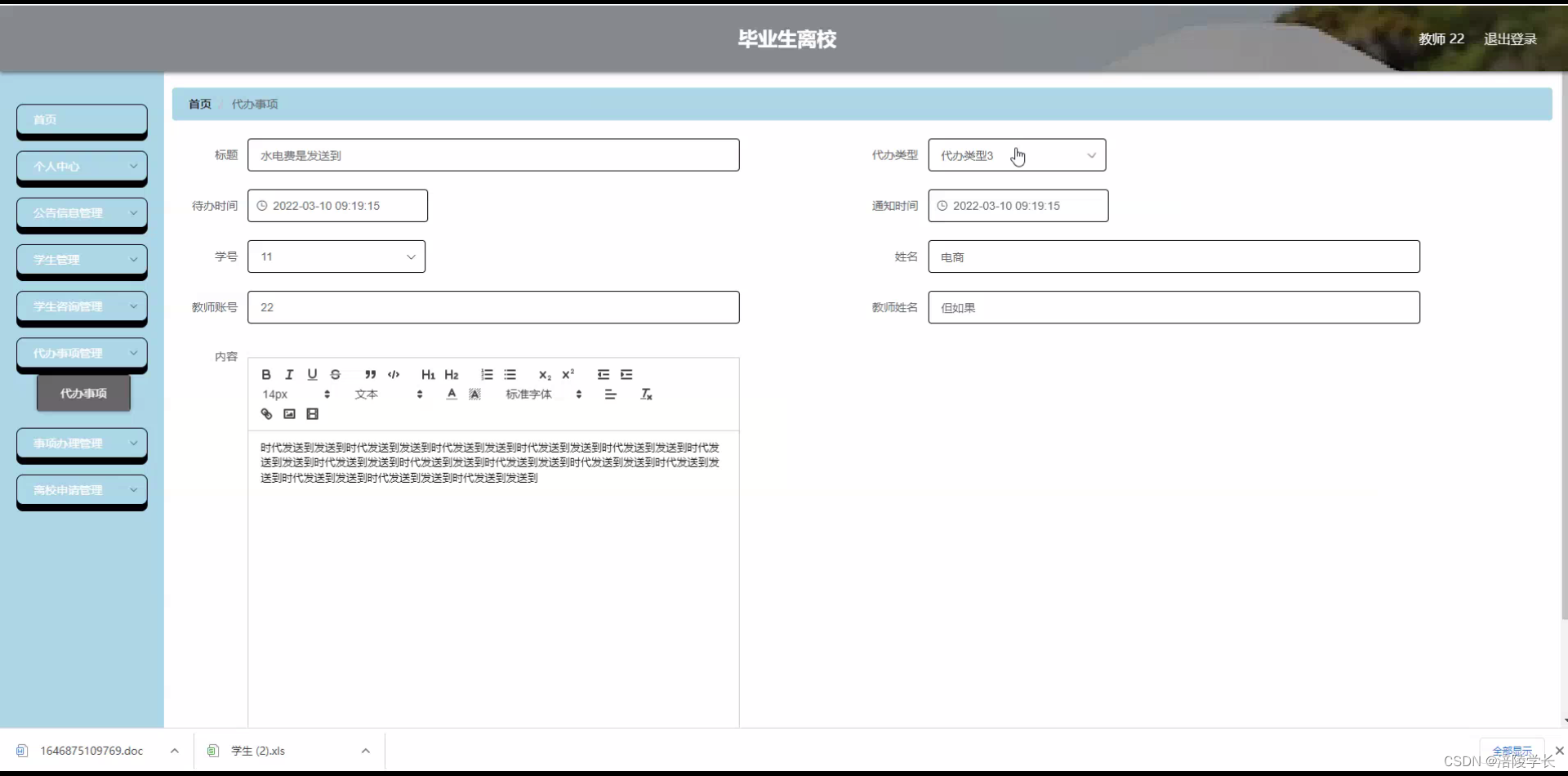Apply bold formatting in the editor

coord(265,374)
